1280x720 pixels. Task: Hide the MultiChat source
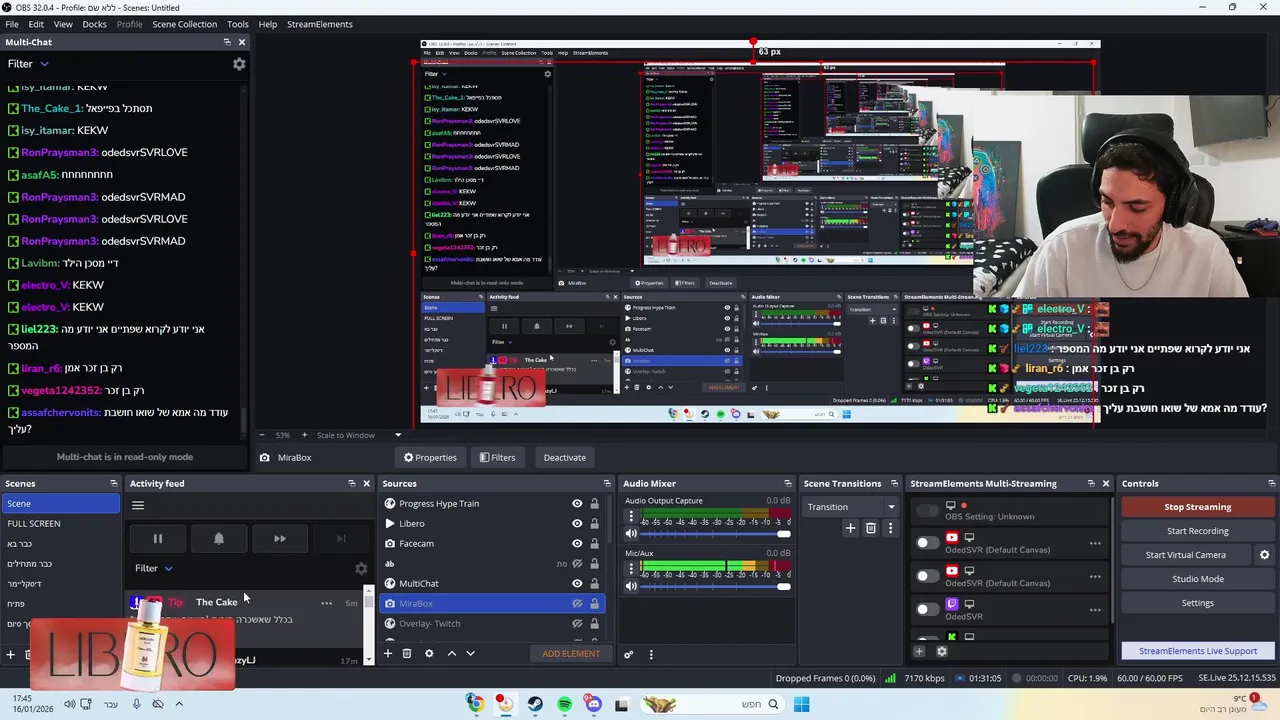[577, 584]
